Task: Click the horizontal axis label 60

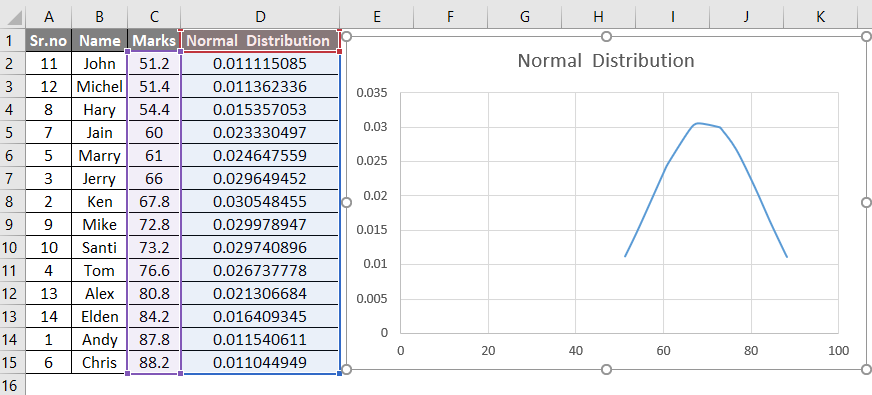Action: (x=663, y=350)
